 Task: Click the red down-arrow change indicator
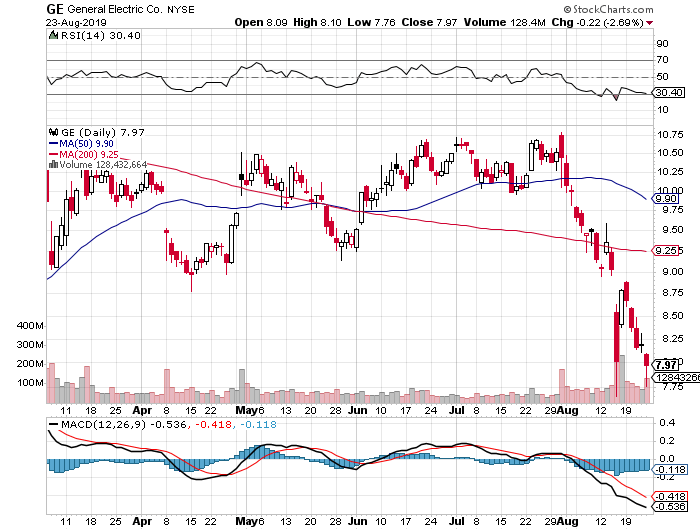650,23
